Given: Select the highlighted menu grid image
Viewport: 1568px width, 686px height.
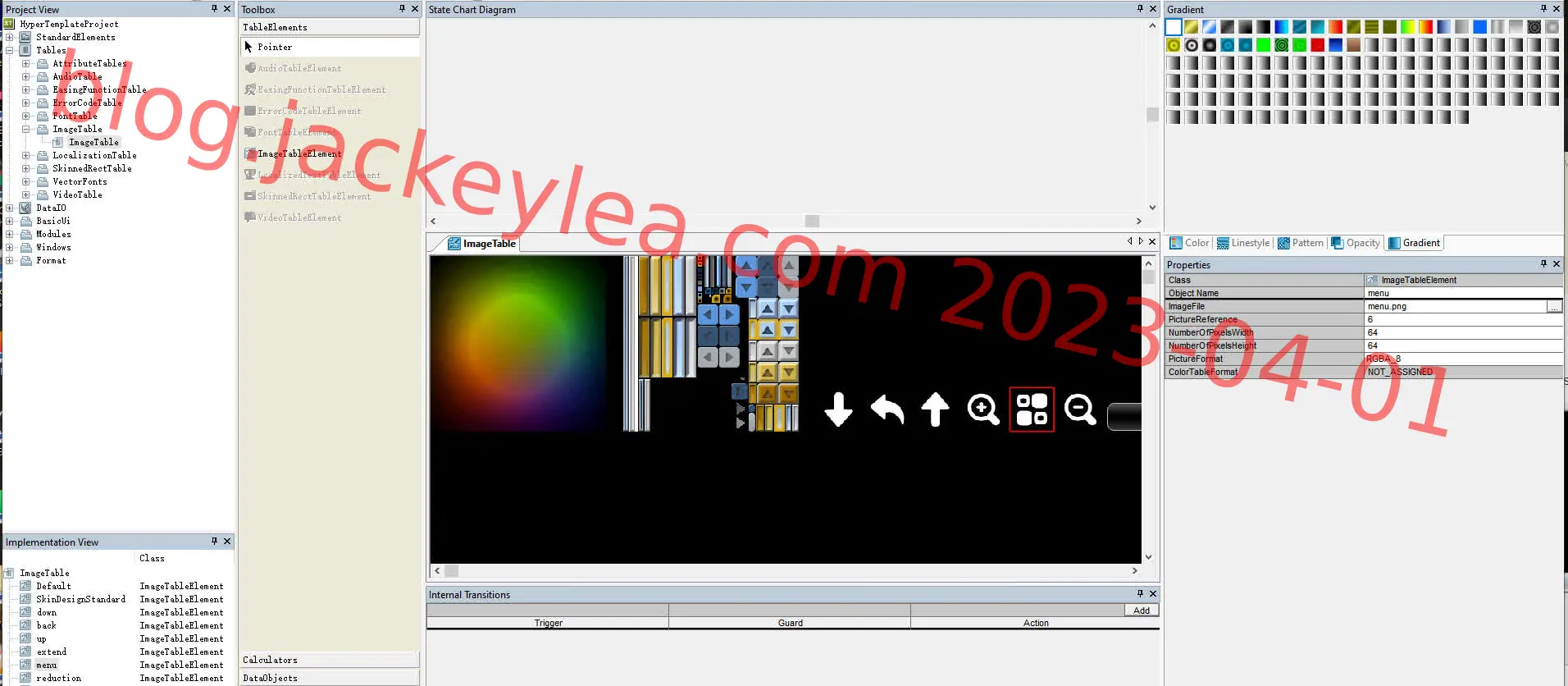Looking at the screenshot, I should pyautogui.click(x=1032, y=409).
